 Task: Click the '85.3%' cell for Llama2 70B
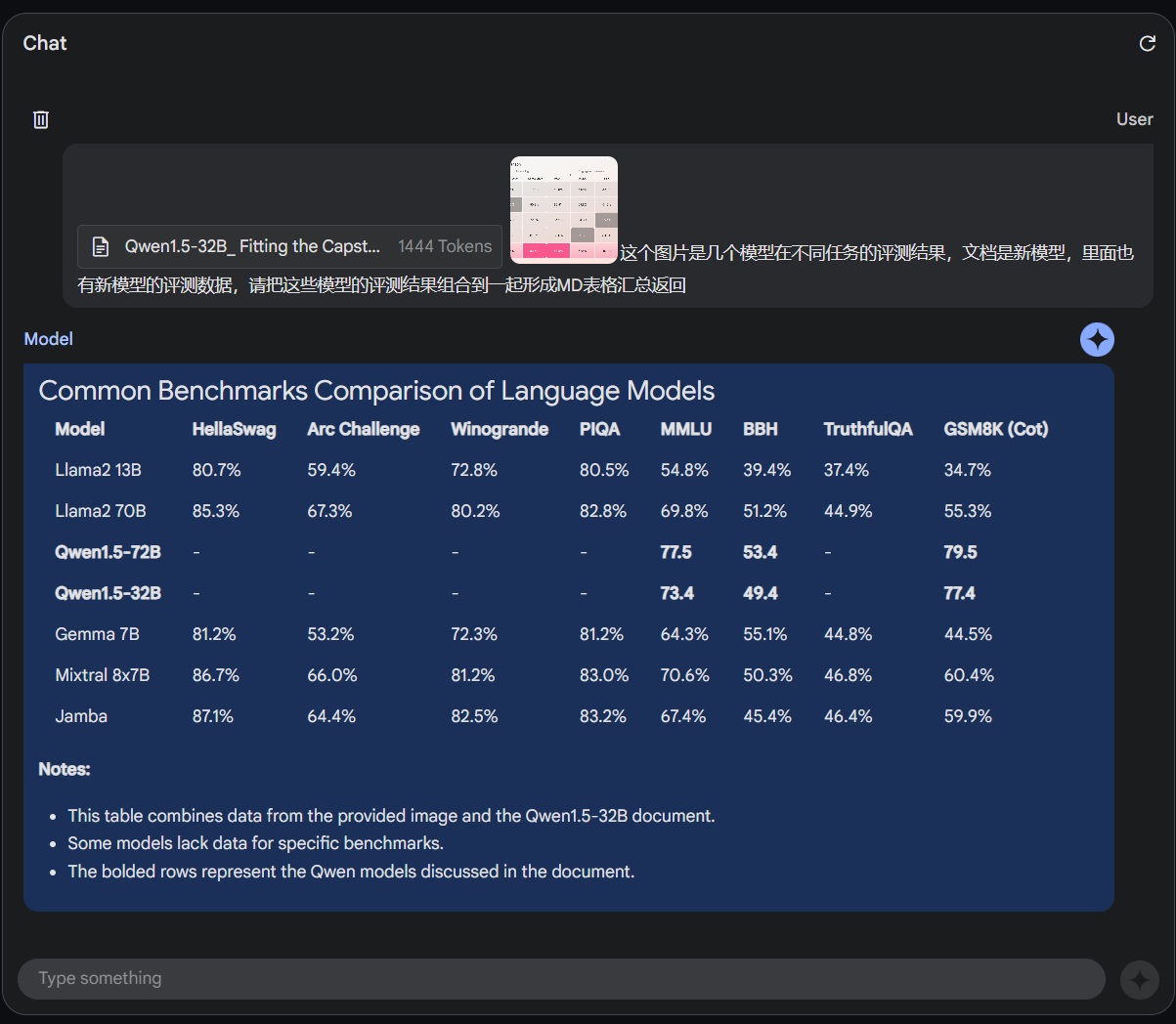tap(217, 511)
